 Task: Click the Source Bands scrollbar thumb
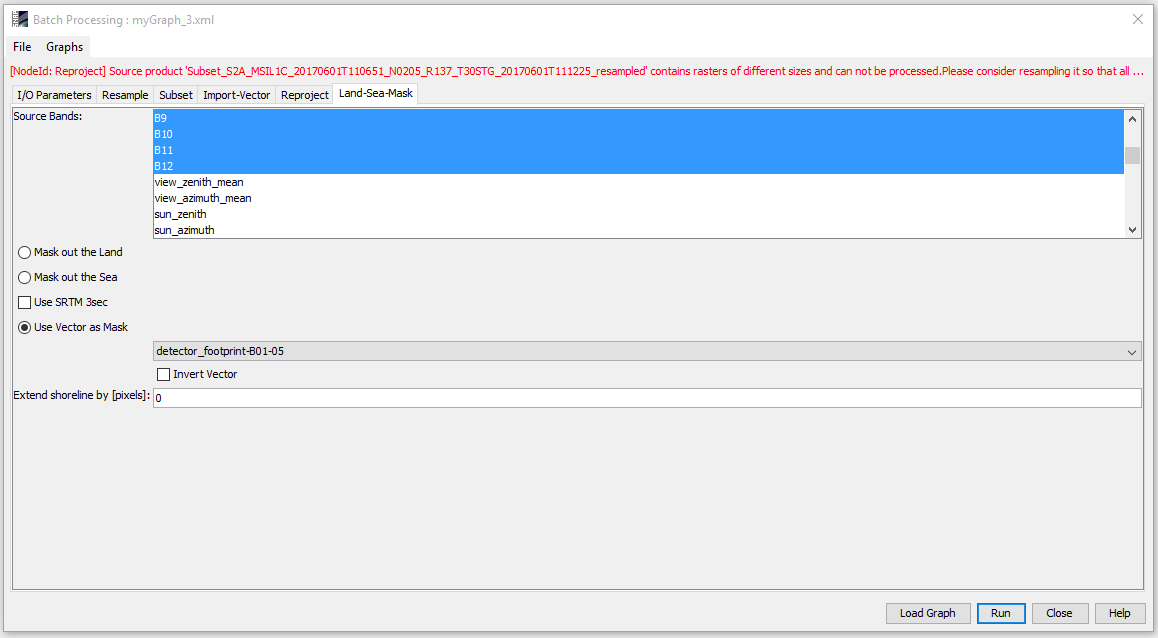[x=1132, y=155]
